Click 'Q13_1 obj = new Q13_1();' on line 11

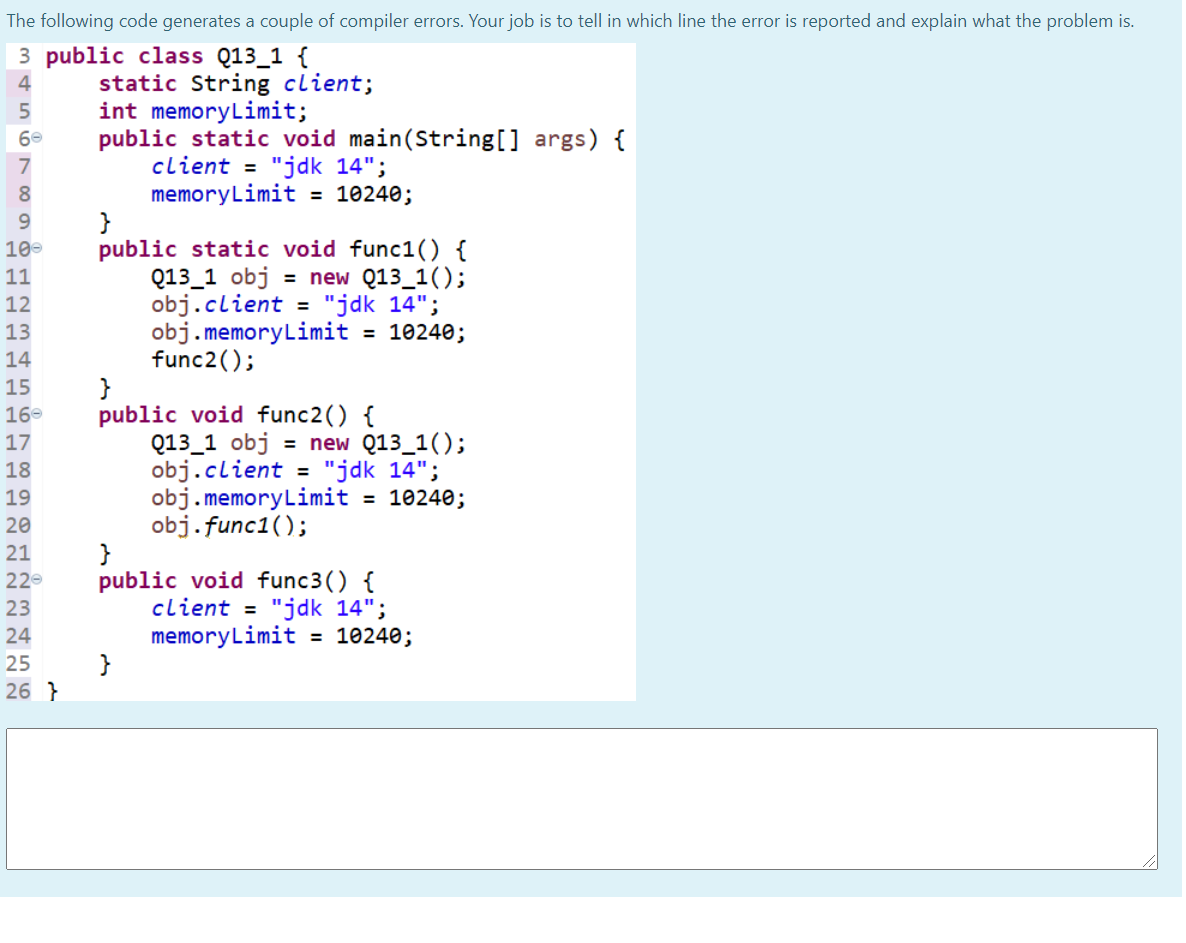[x=309, y=278]
